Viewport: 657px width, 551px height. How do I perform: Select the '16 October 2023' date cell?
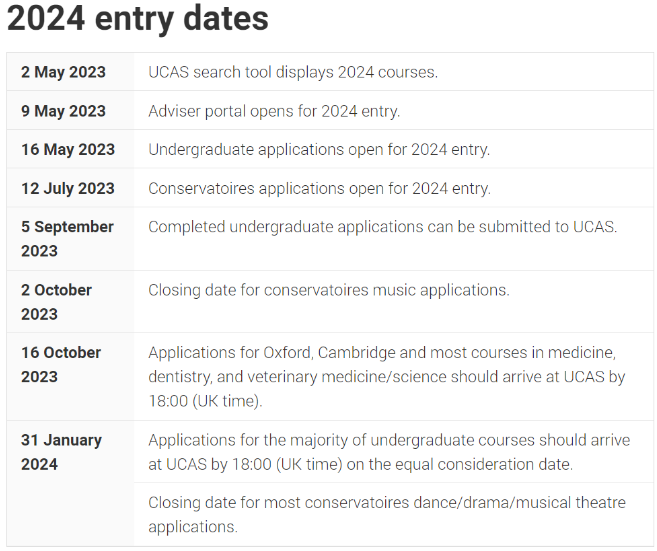tap(61, 364)
